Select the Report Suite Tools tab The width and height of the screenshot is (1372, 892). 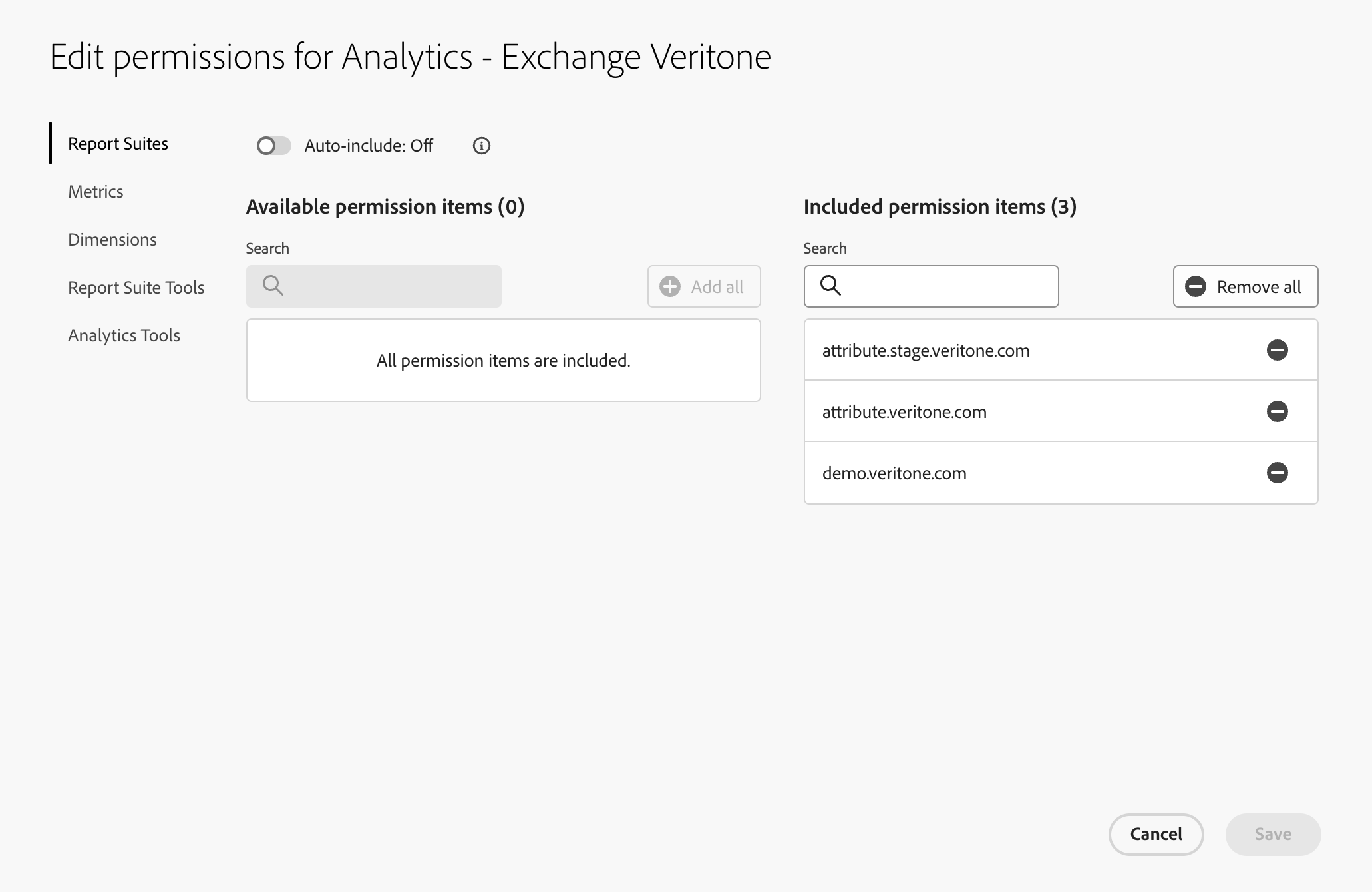coord(136,288)
